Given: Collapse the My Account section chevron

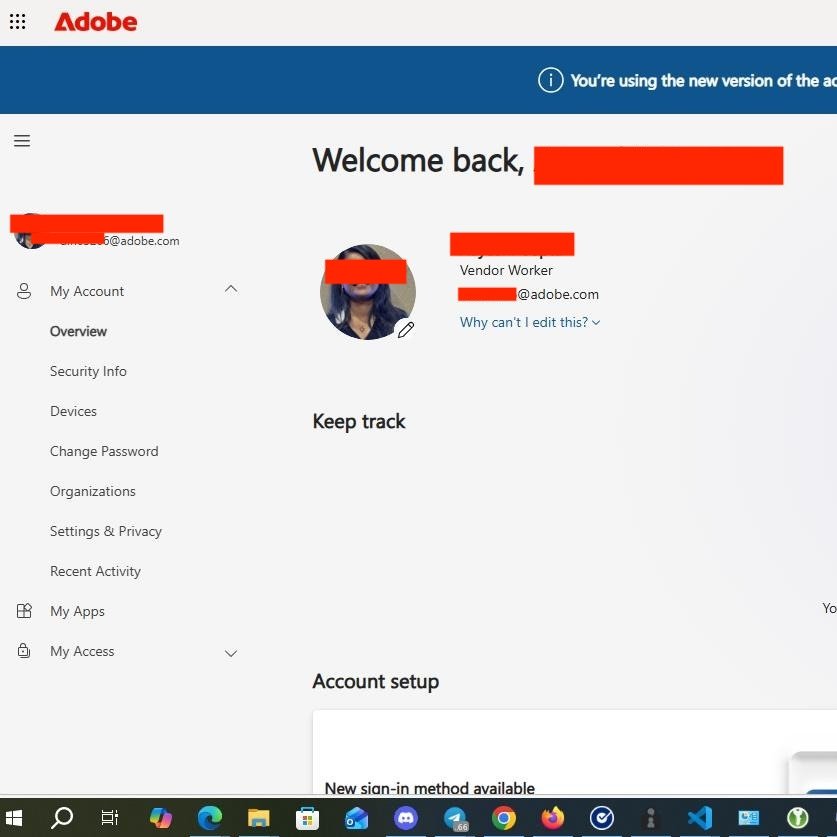Looking at the screenshot, I should point(231,289).
